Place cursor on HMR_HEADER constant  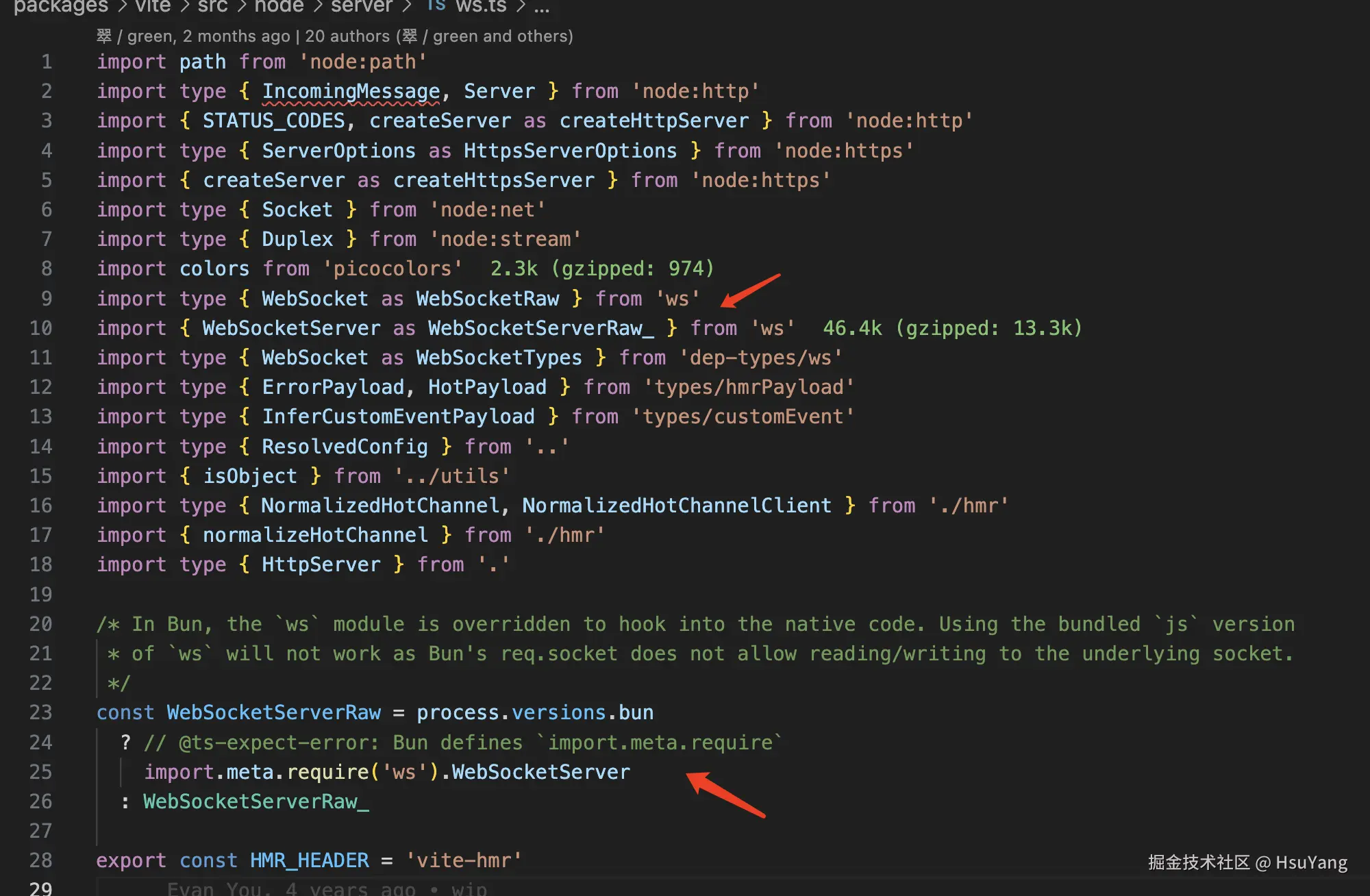(x=309, y=860)
